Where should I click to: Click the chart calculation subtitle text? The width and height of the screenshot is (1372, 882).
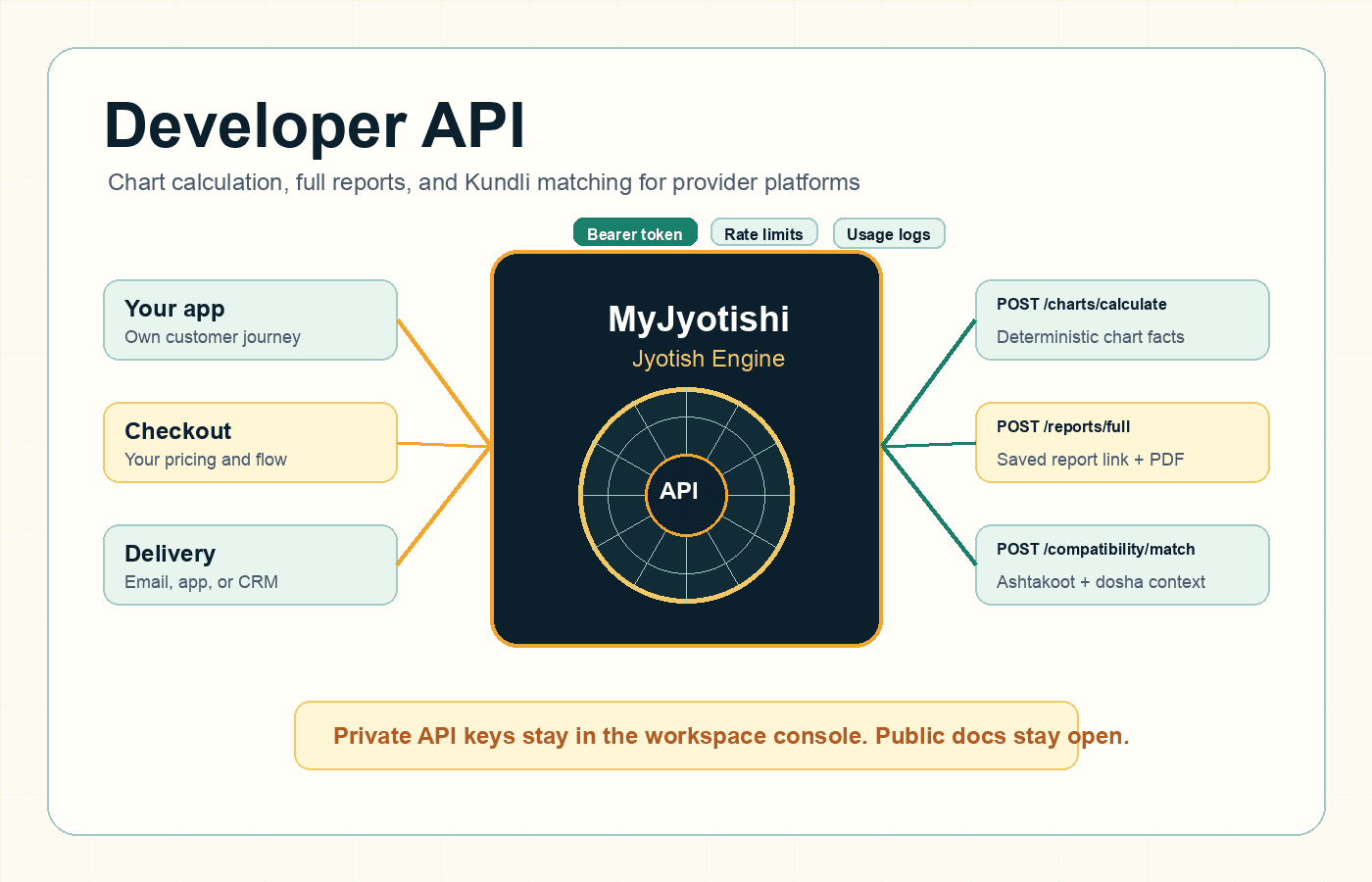pyautogui.click(x=484, y=182)
